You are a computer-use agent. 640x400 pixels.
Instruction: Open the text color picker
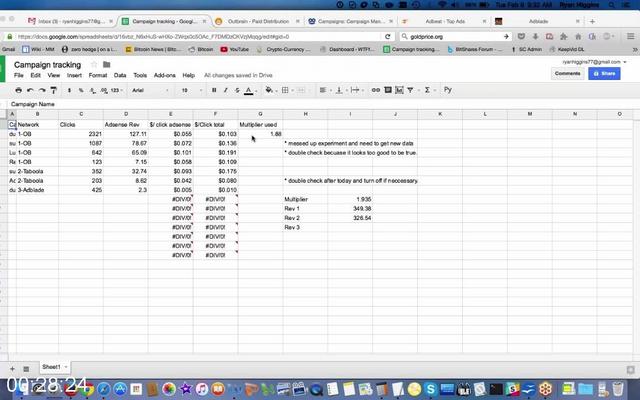coord(250,90)
